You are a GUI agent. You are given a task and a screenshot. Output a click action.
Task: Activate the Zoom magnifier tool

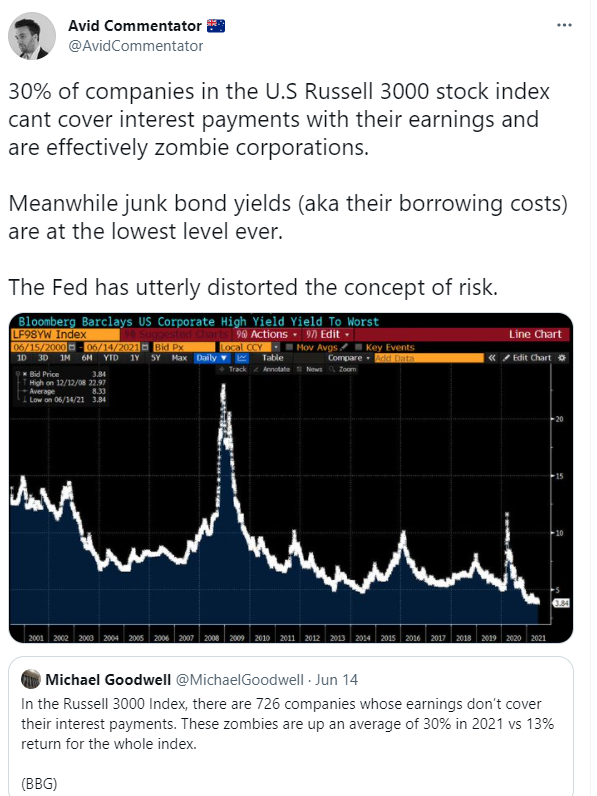point(343,369)
